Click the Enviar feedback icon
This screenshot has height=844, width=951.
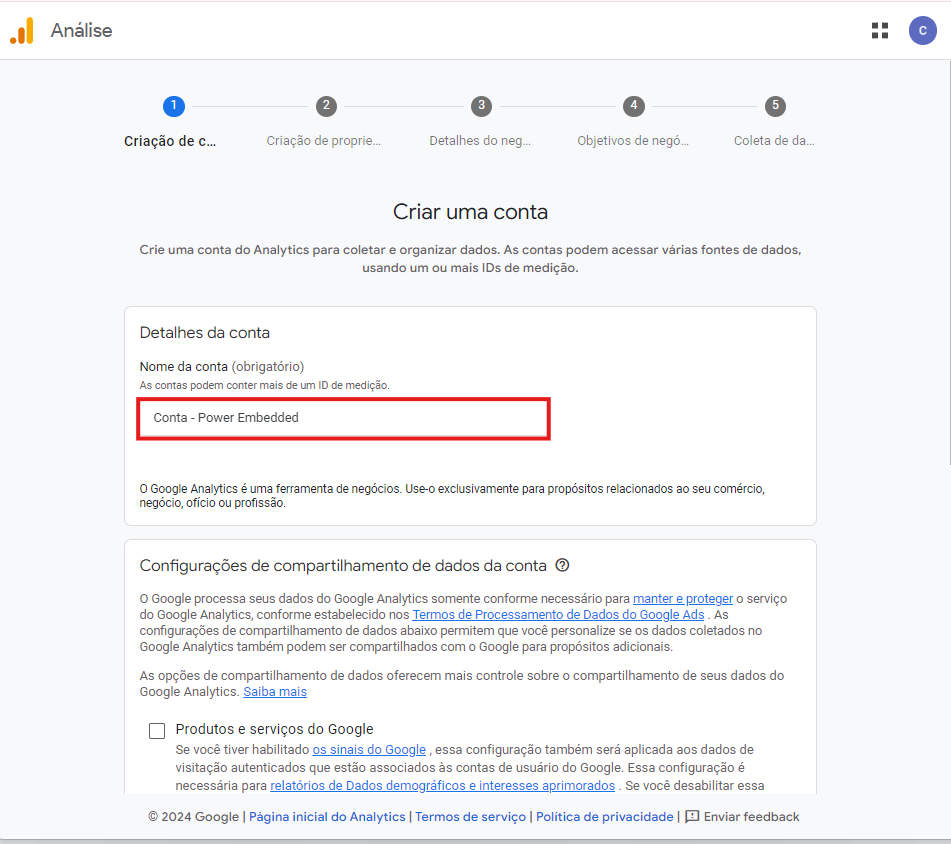(692, 816)
